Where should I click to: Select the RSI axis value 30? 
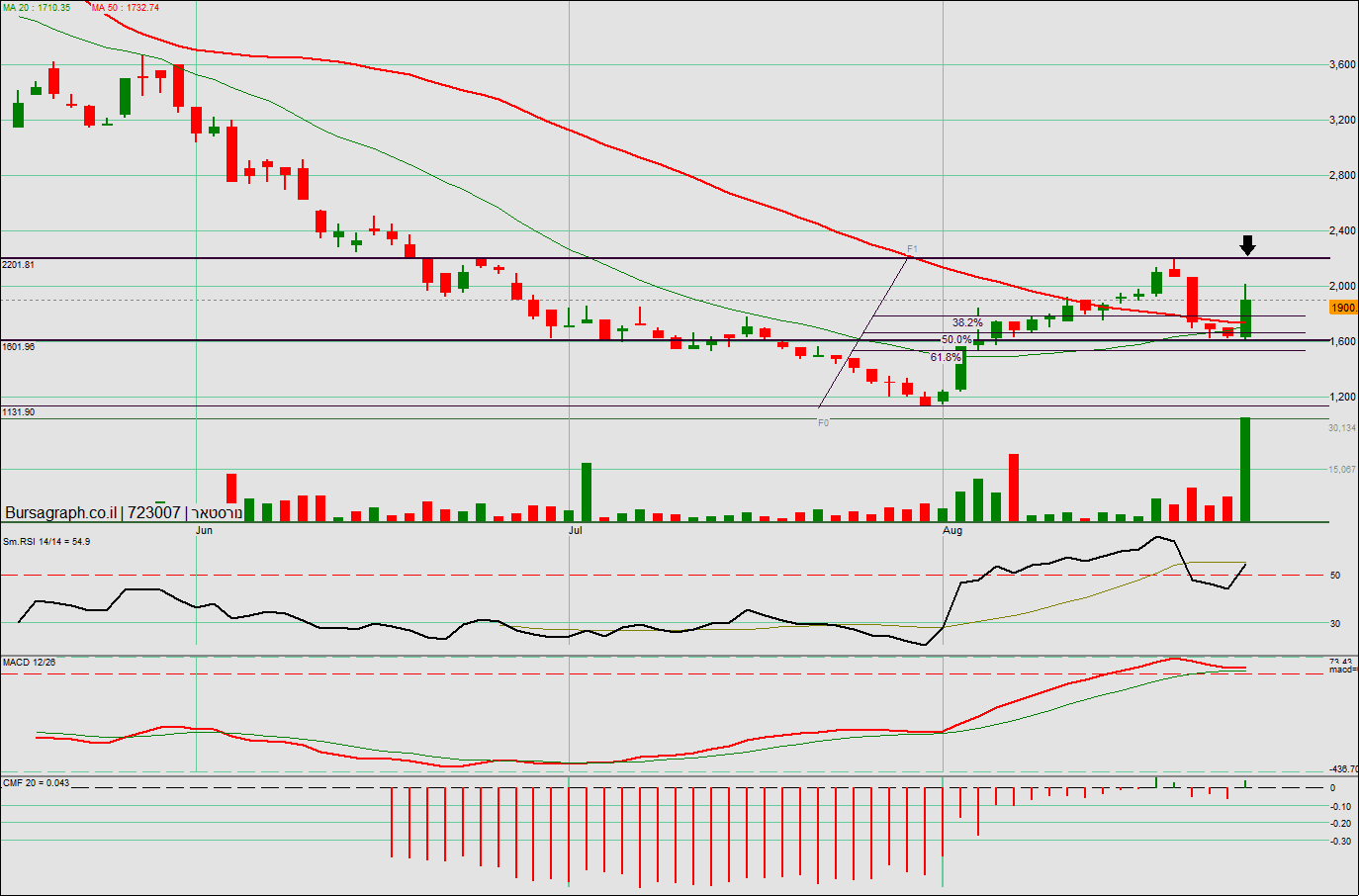click(1335, 624)
